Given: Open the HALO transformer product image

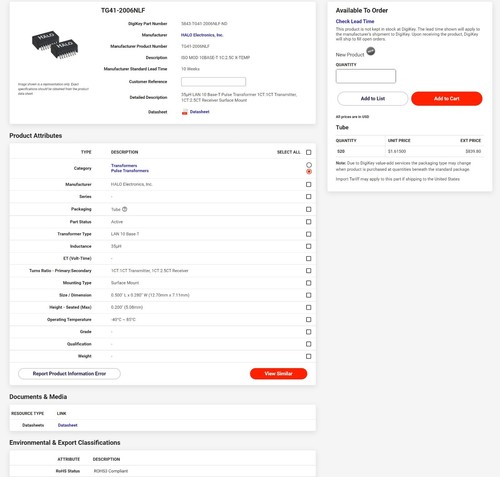Looking at the screenshot, I should pos(55,45).
